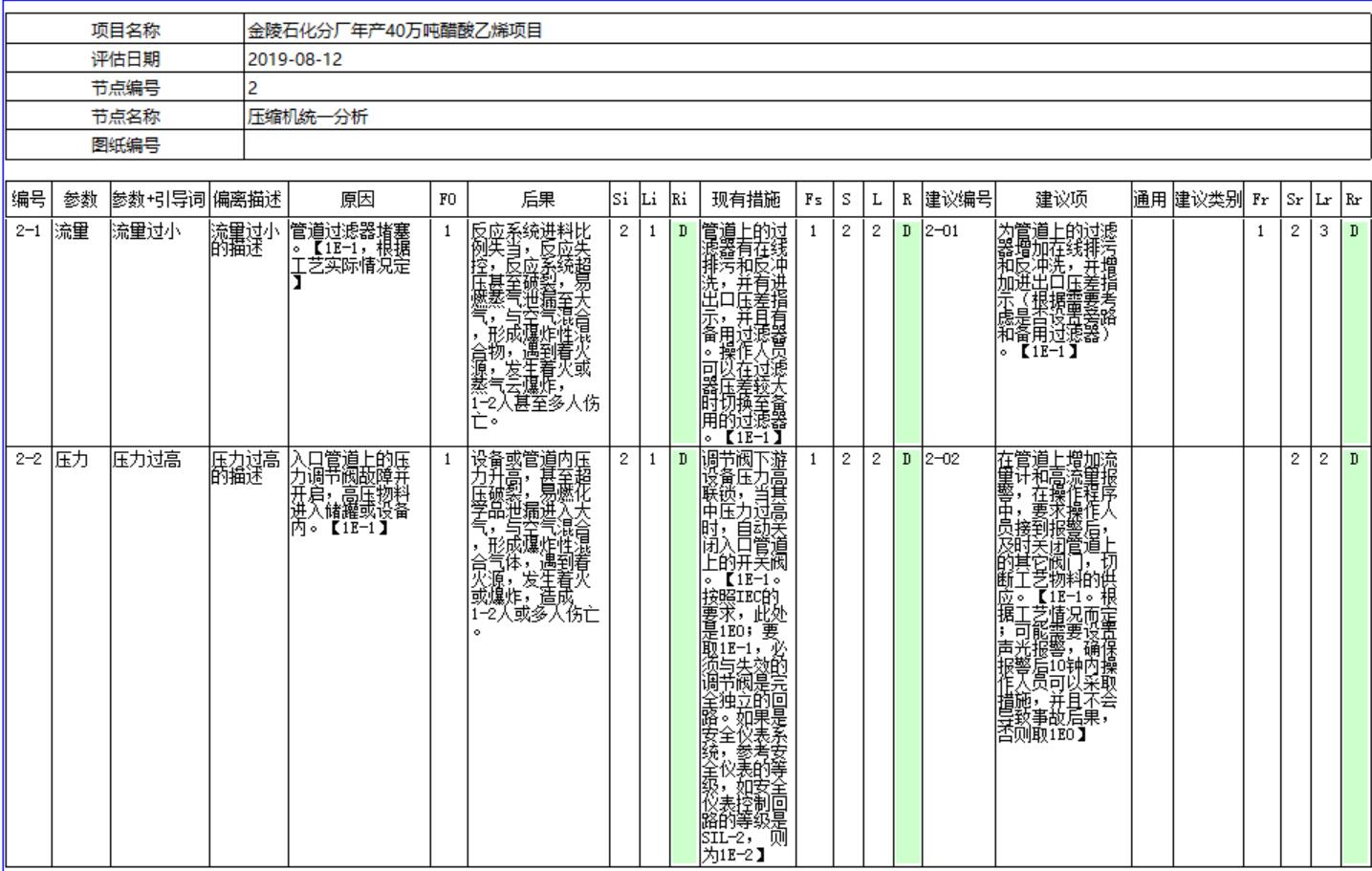Click cause cell 管道过滤器堵塞
This screenshot has height=871, width=1372.
coord(359,331)
